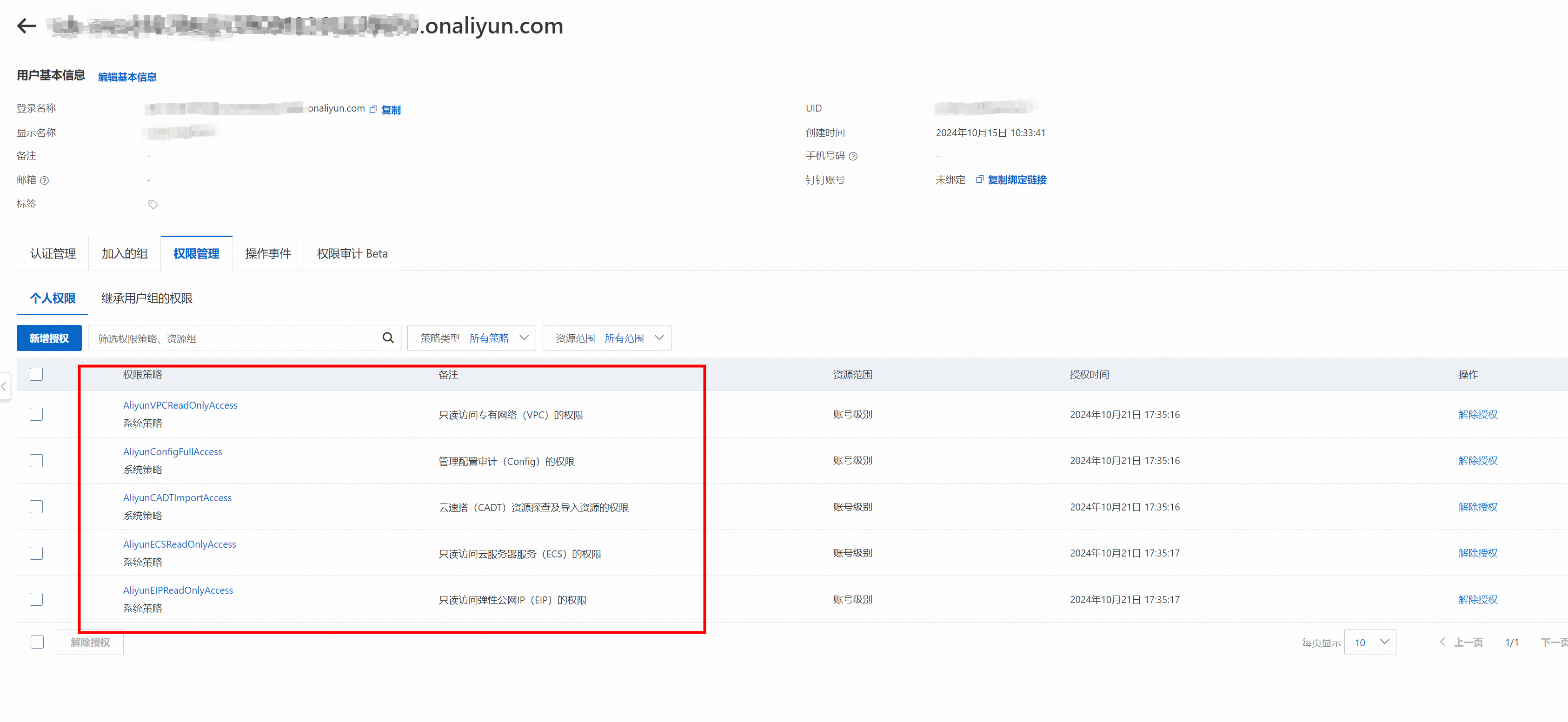Screen dimensions: 1568x722
Task: Click 解除授权 for the AliyunEIPReadOnlyAccess row
Action: pos(1477,600)
